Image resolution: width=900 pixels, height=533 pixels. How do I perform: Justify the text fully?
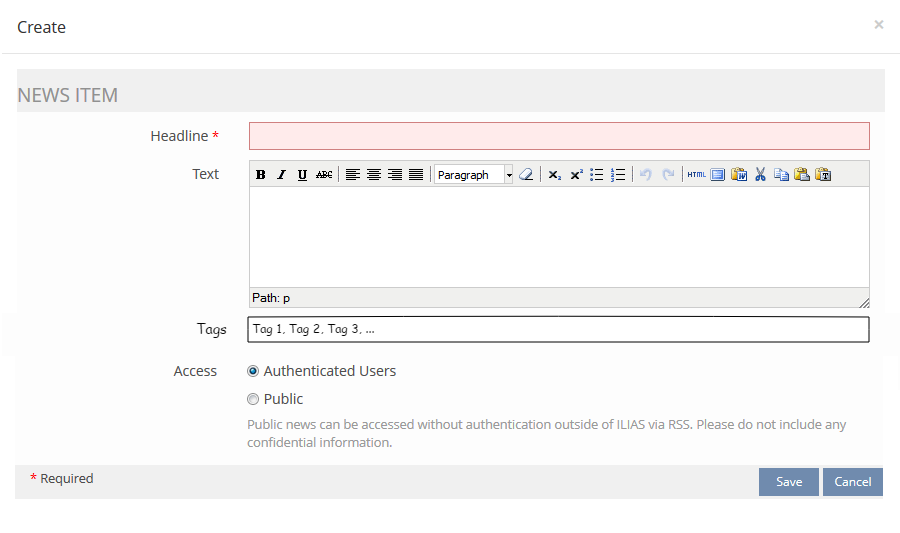pyautogui.click(x=416, y=175)
